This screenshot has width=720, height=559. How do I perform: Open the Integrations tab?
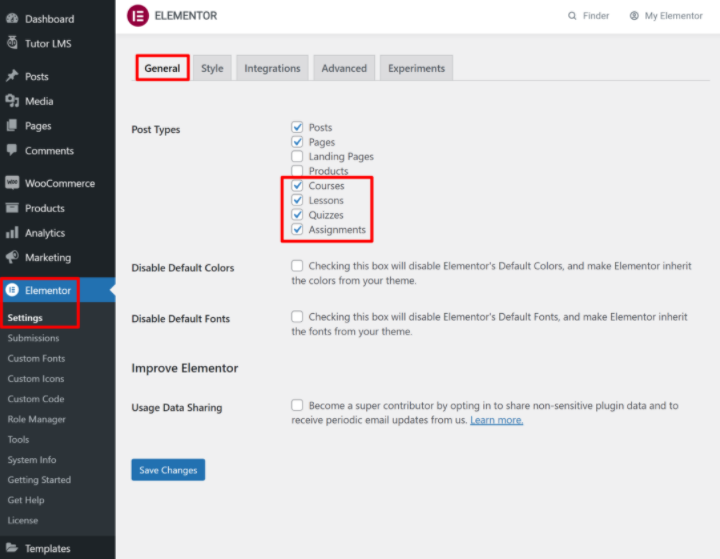point(272,68)
